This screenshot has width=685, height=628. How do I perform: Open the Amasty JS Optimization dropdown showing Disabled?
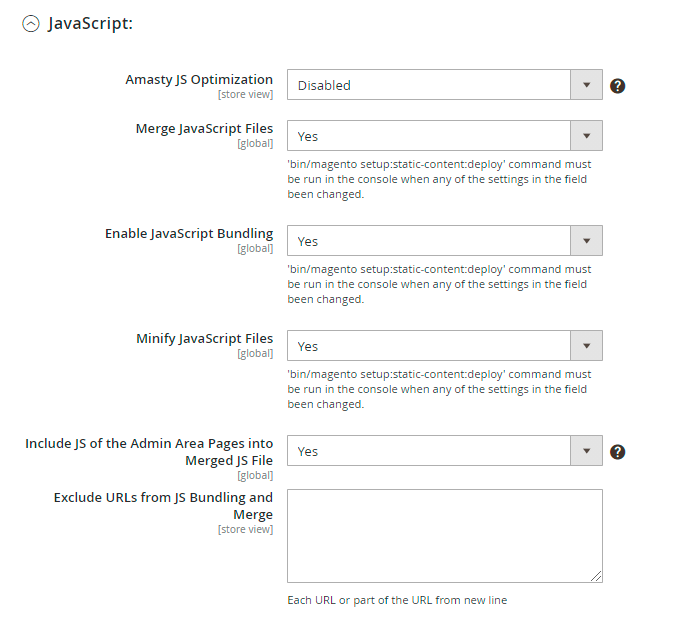click(x=430, y=85)
